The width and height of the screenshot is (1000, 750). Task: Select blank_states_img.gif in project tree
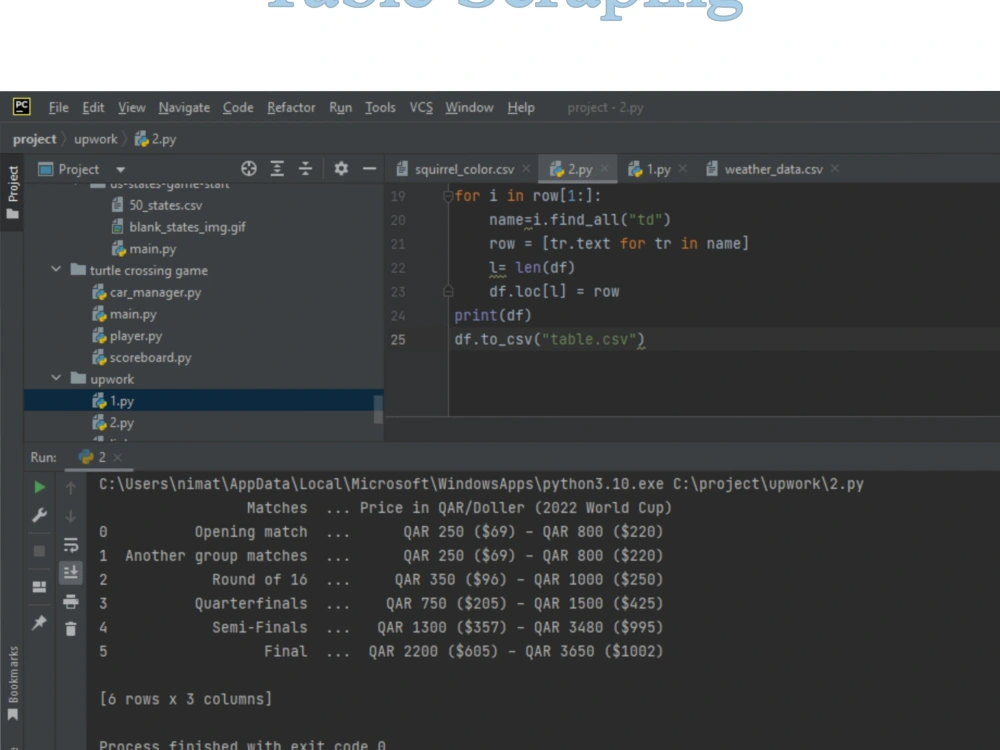(179, 227)
